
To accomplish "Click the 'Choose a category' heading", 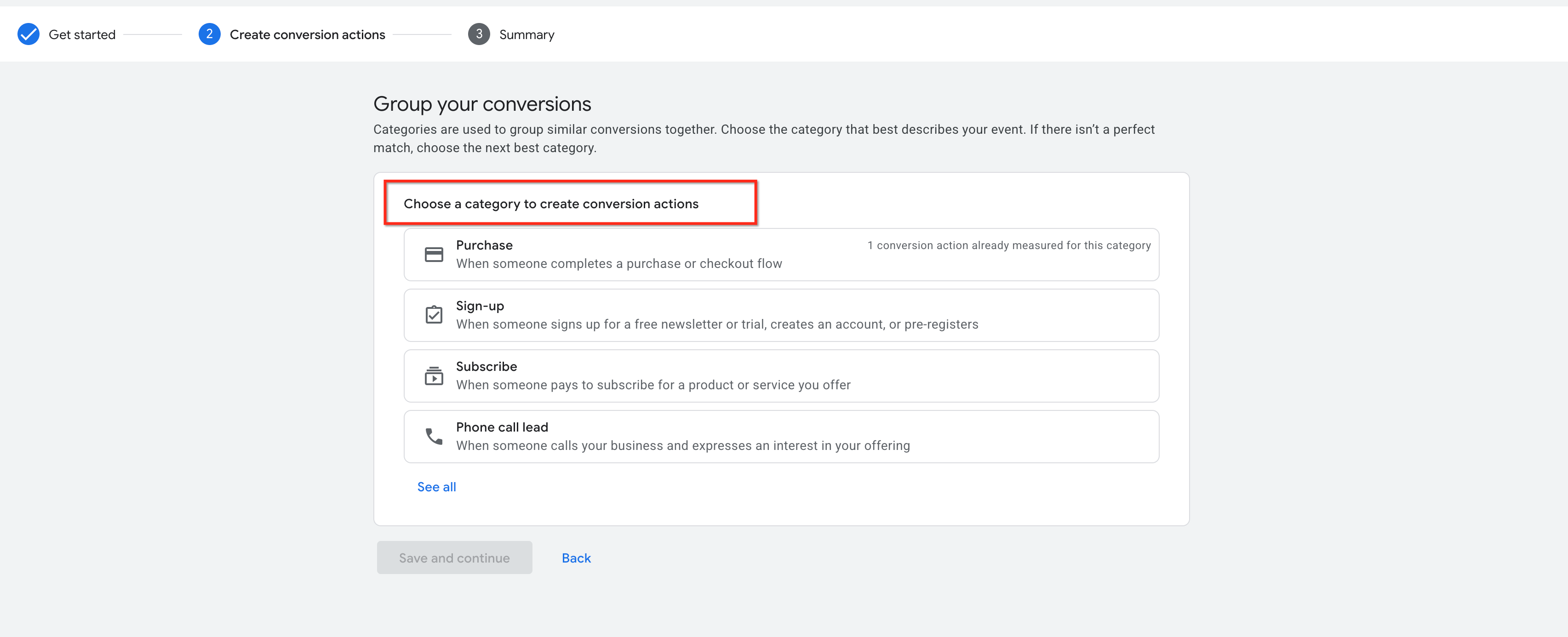I will point(550,204).
